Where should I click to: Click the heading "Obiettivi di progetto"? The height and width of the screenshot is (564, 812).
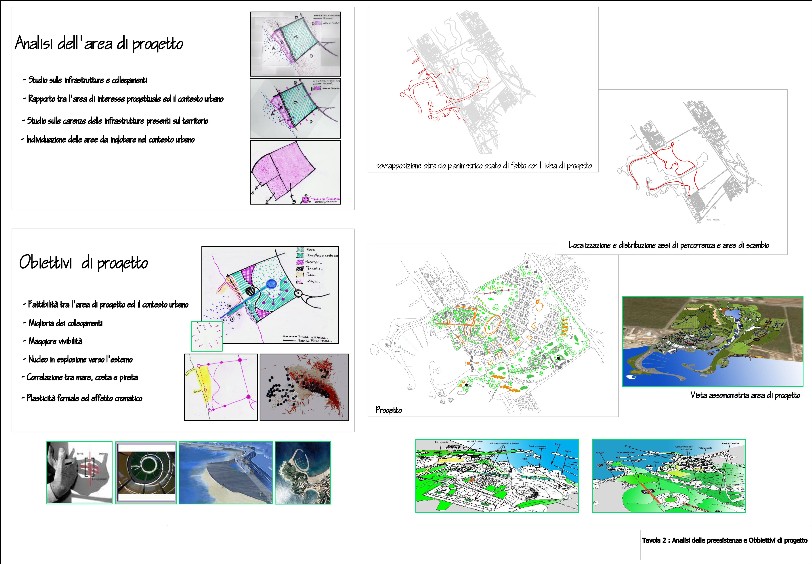[x=83, y=263]
